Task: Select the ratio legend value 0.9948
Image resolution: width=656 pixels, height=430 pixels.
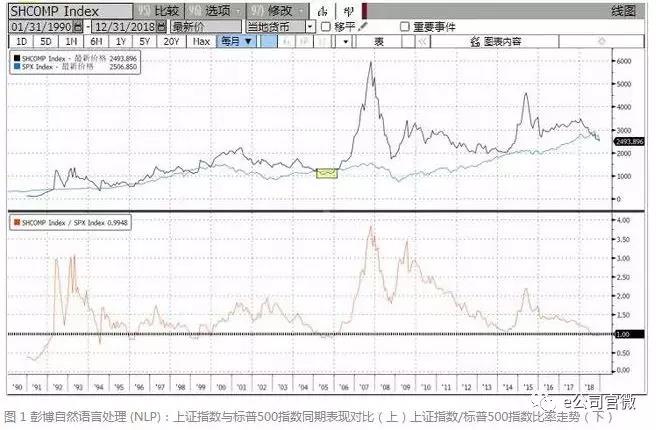Action: click(x=118, y=223)
